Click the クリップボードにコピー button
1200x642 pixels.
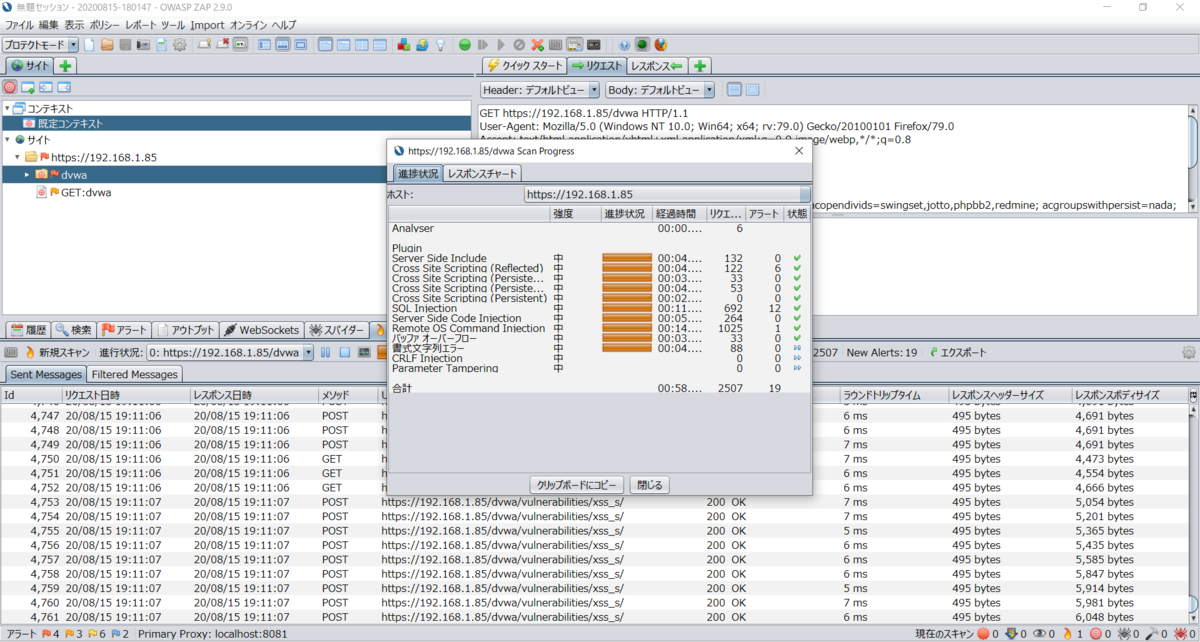(577, 485)
